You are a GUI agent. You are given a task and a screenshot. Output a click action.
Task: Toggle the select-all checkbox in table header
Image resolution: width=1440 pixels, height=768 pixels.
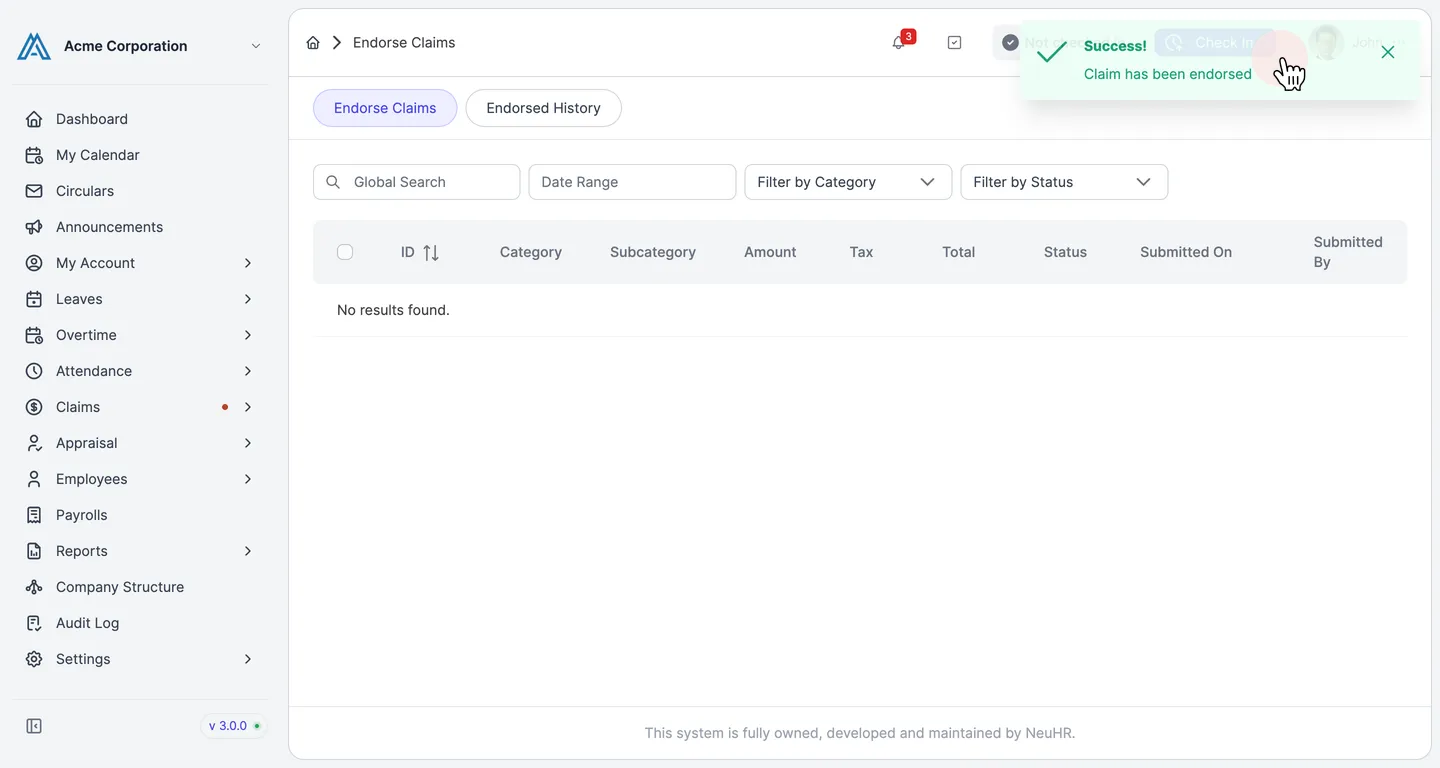(x=345, y=252)
